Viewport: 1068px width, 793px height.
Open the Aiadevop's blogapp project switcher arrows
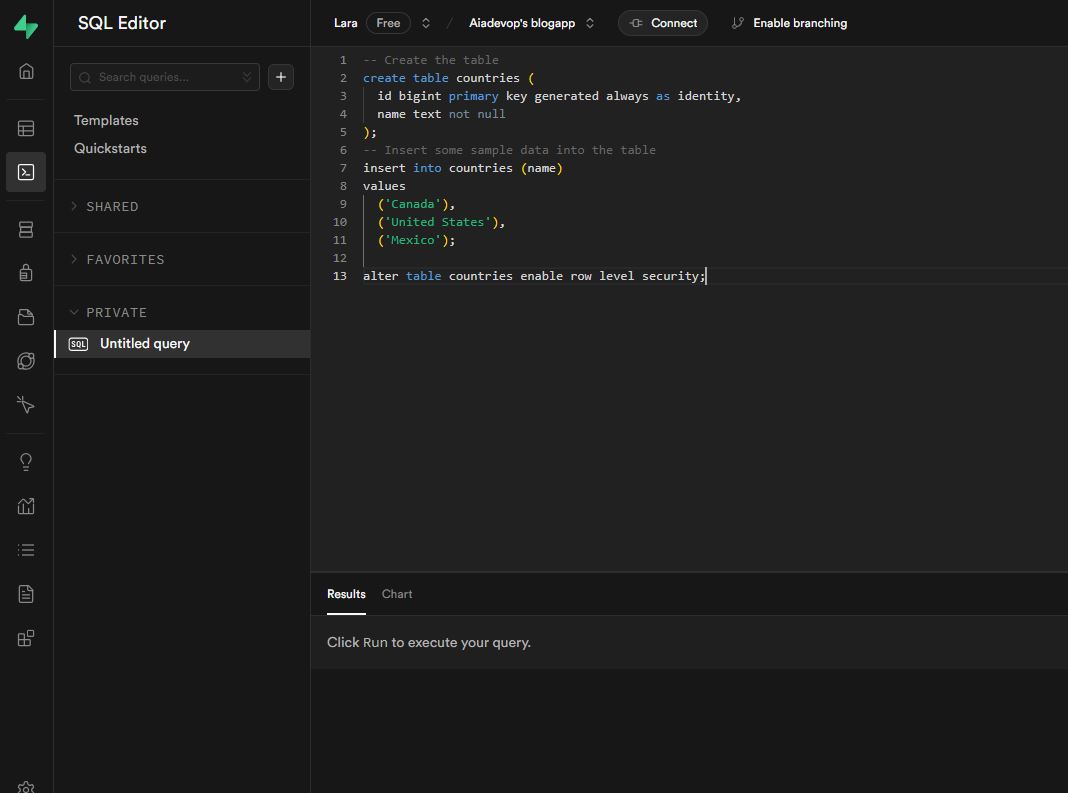[x=590, y=23]
